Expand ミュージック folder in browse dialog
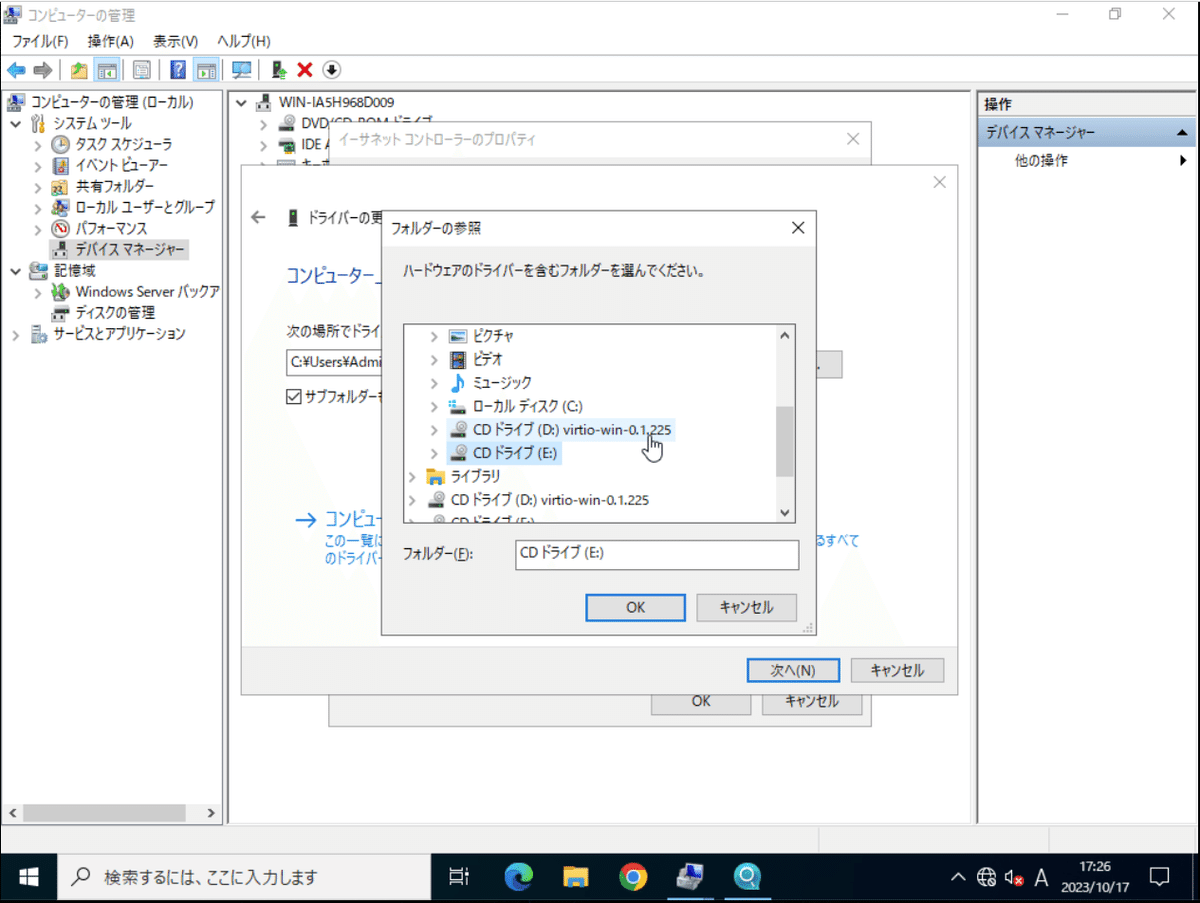1200x903 pixels. 434,382
